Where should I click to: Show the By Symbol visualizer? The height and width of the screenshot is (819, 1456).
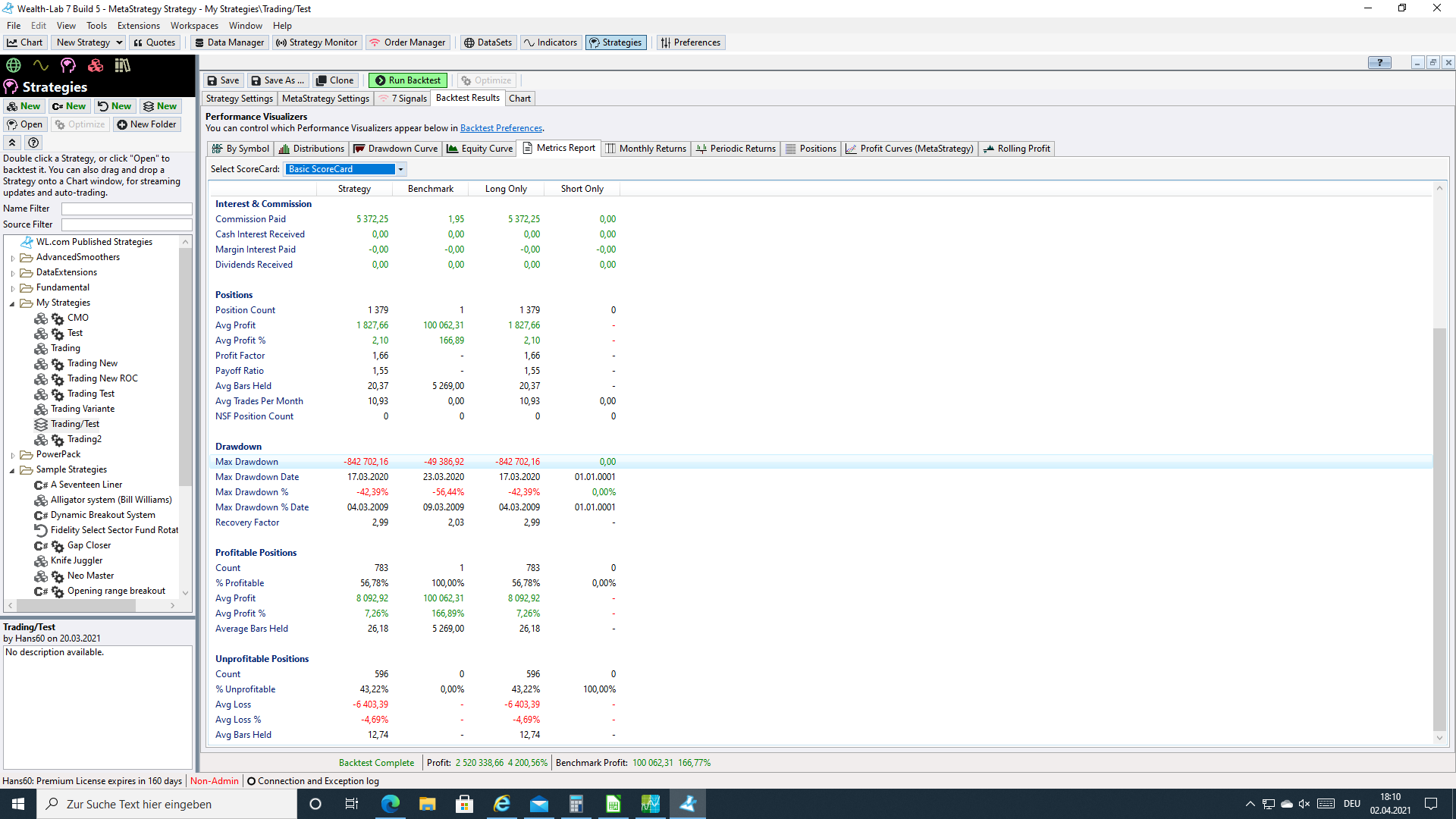pos(240,149)
